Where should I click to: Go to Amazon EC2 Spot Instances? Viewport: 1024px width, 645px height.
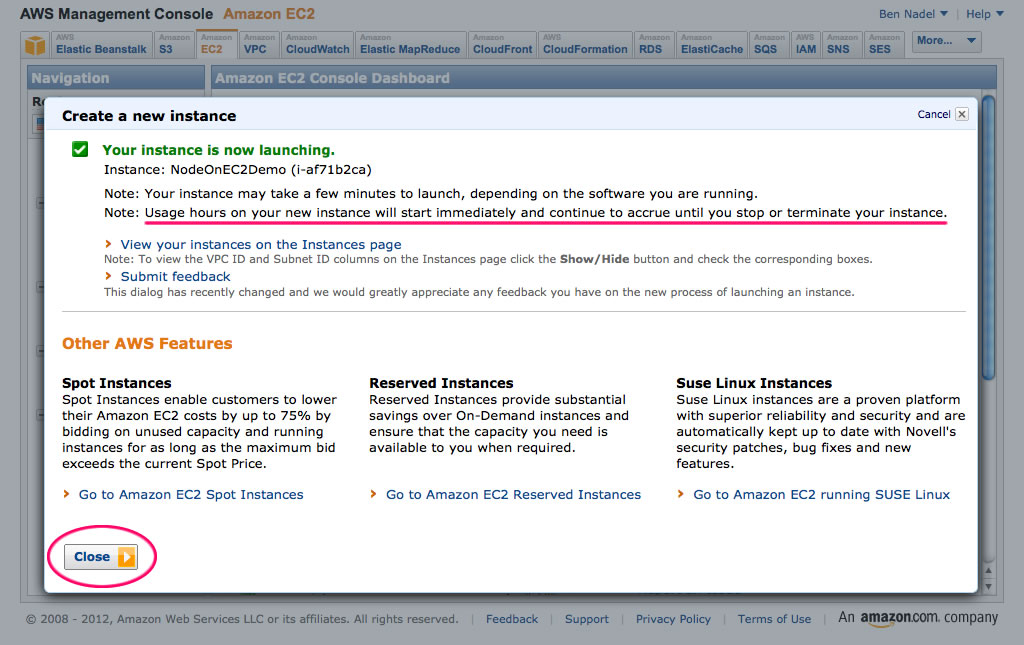191,494
